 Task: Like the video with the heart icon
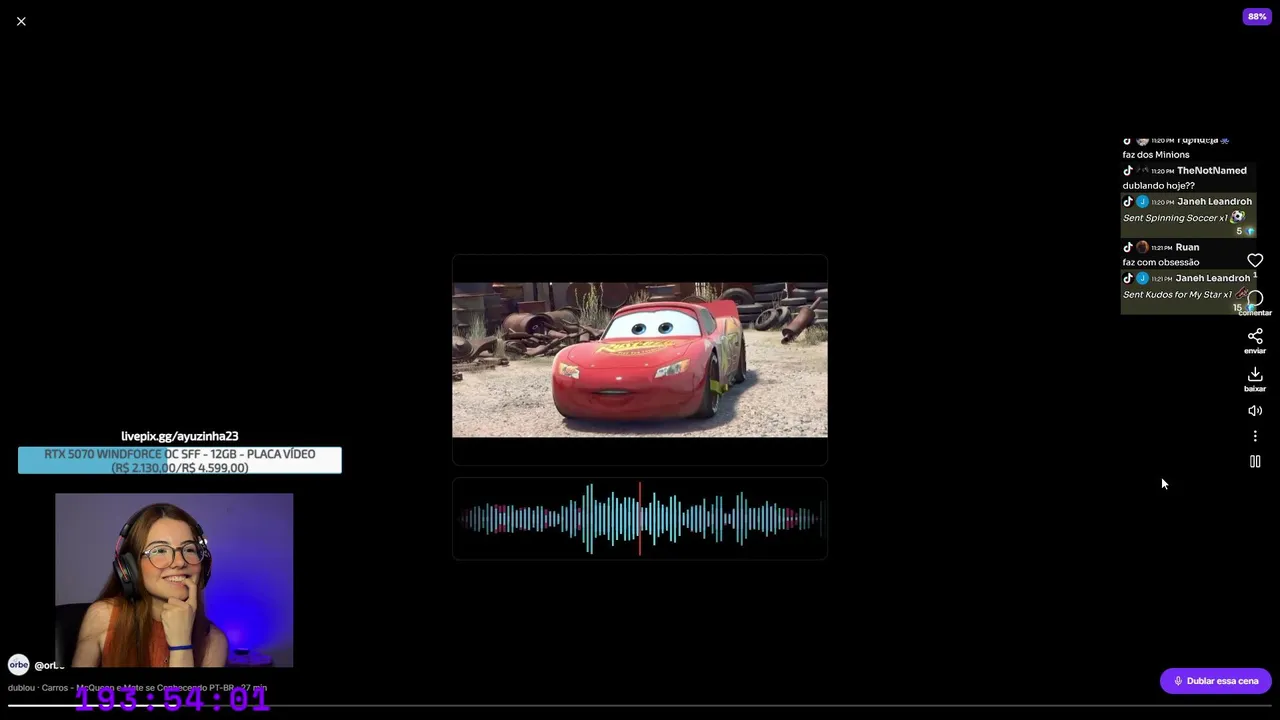coord(1255,261)
